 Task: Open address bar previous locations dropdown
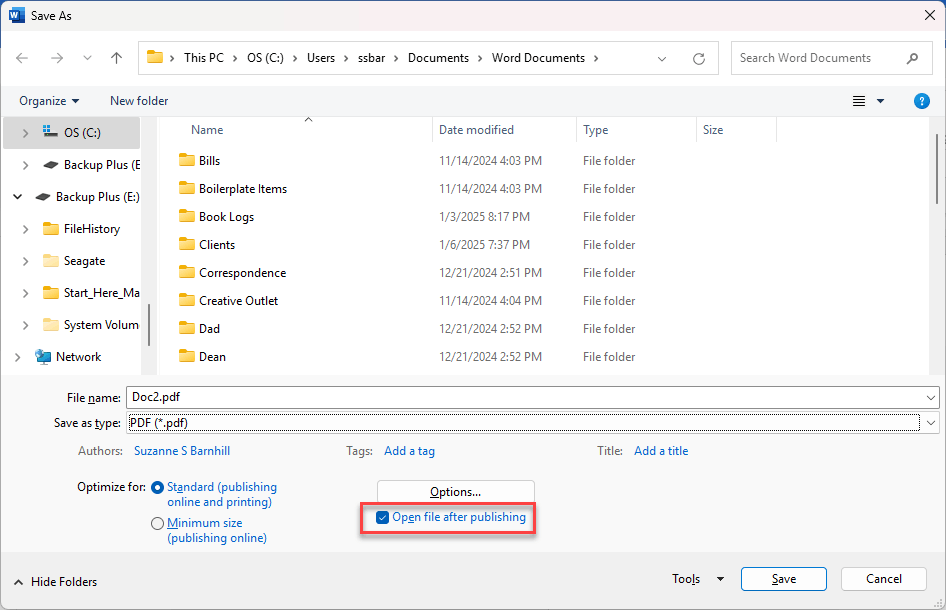(662, 59)
